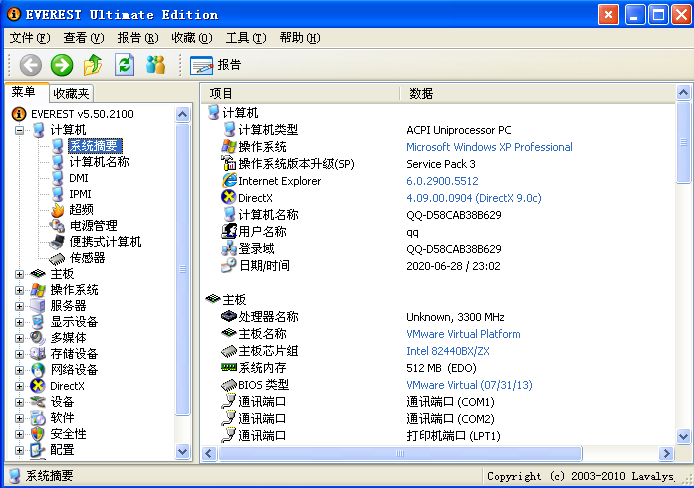
Task: Open 便携式计算机 laptop icon
Action: [x=58, y=242]
